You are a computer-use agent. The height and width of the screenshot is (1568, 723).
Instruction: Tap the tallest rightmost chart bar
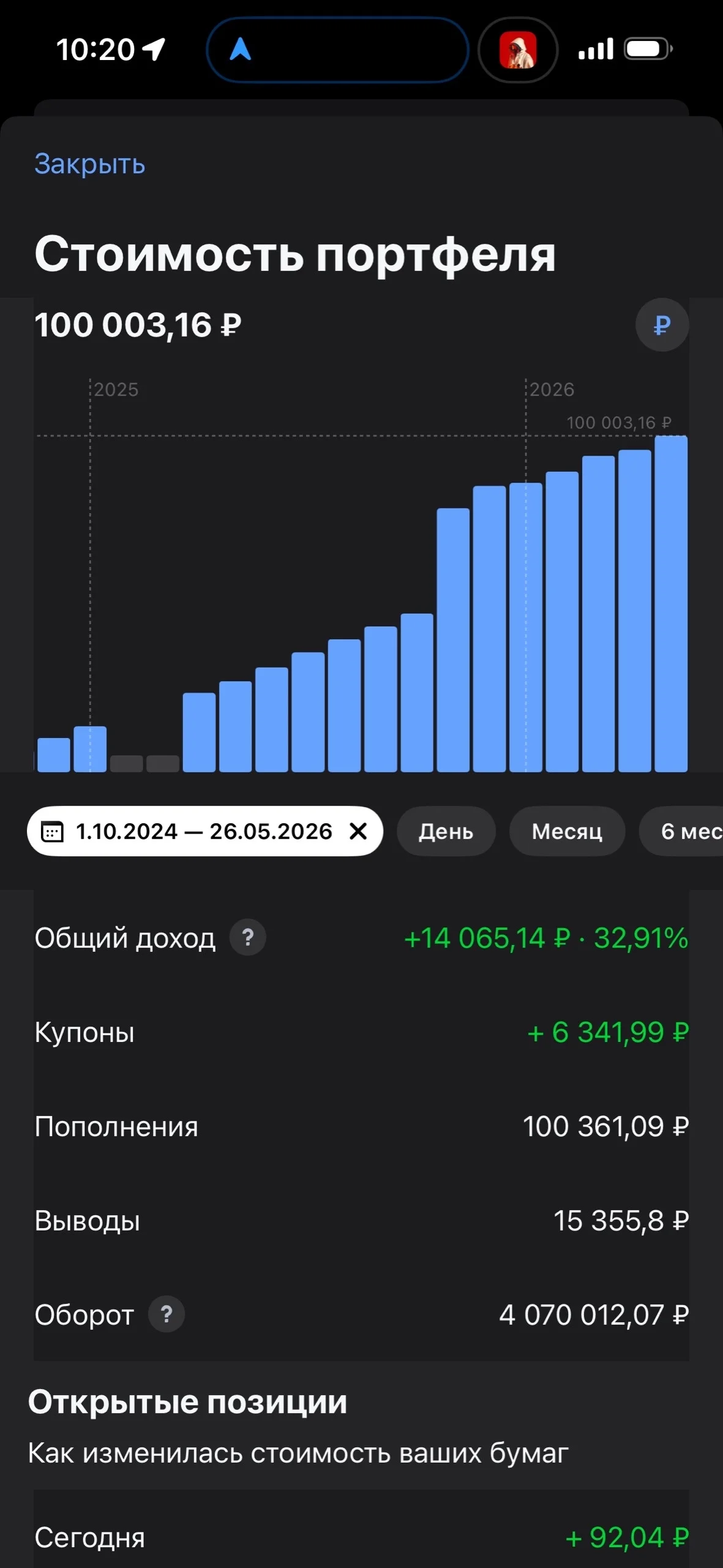[671, 603]
